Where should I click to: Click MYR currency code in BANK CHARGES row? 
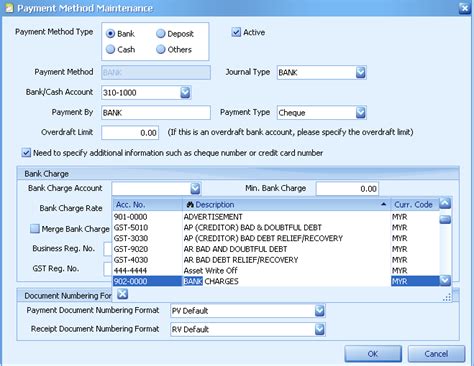[x=400, y=281]
